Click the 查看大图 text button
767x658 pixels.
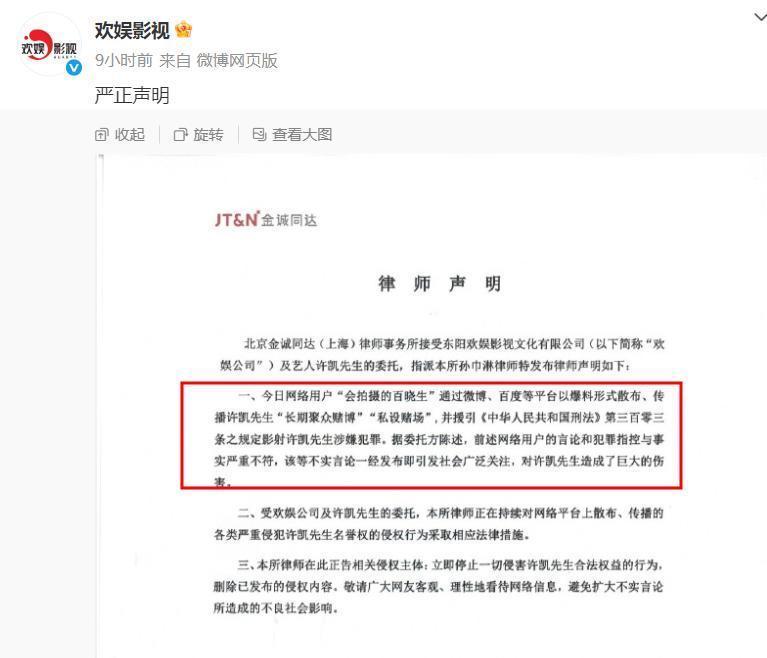coord(302,135)
